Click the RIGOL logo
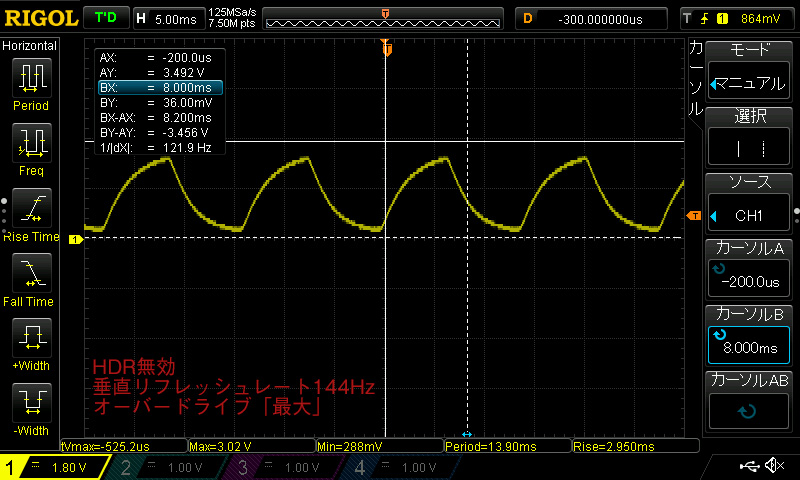The width and height of the screenshot is (800, 480). (41, 18)
